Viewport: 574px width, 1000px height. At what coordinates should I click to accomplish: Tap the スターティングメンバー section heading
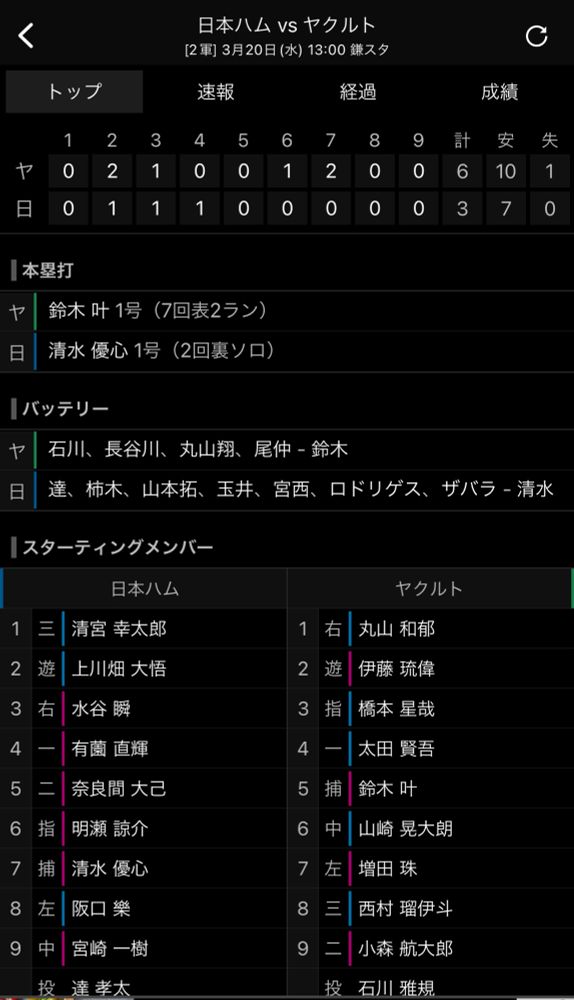117,547
